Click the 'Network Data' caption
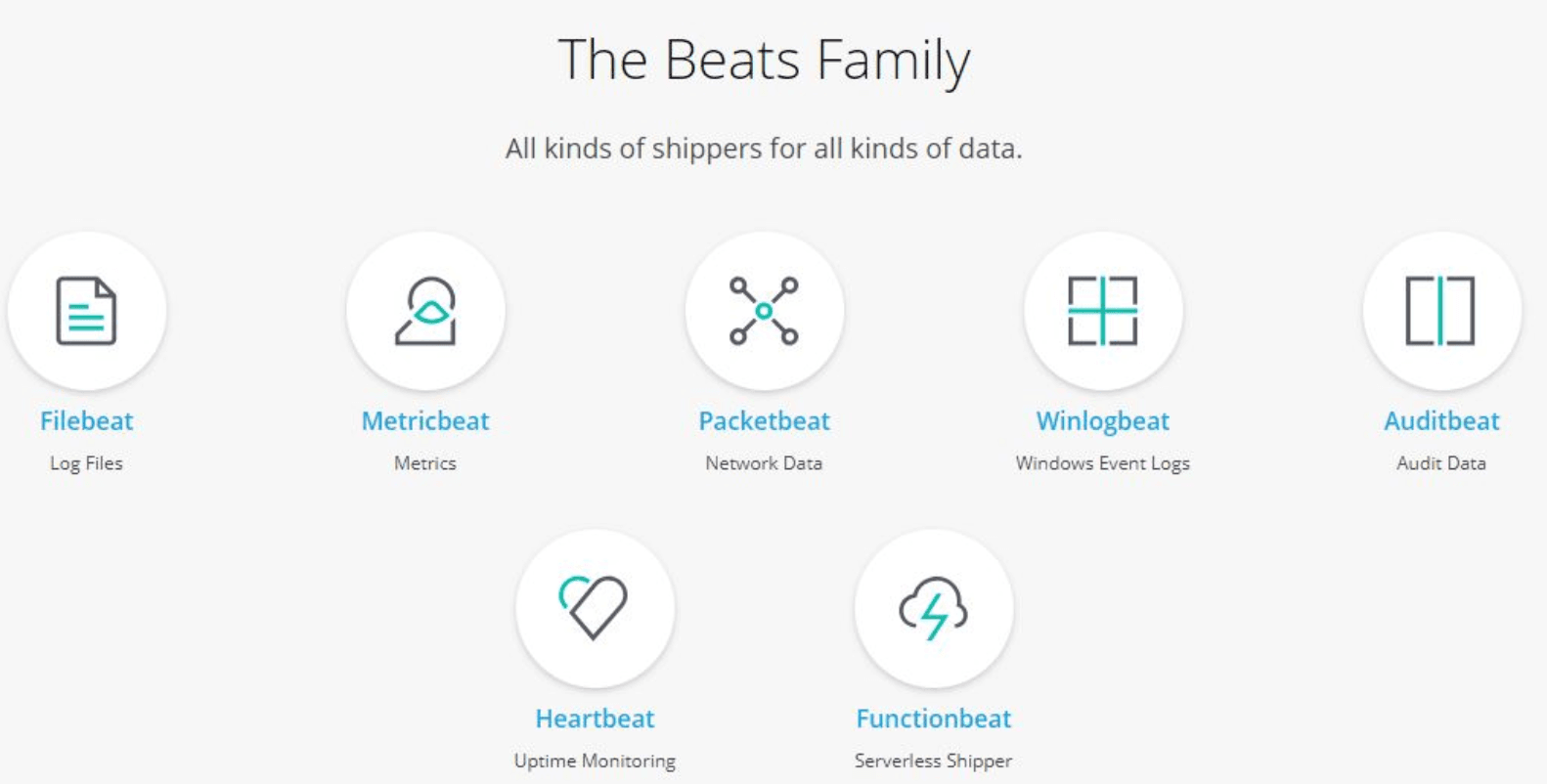 click(x=764, y=463)
